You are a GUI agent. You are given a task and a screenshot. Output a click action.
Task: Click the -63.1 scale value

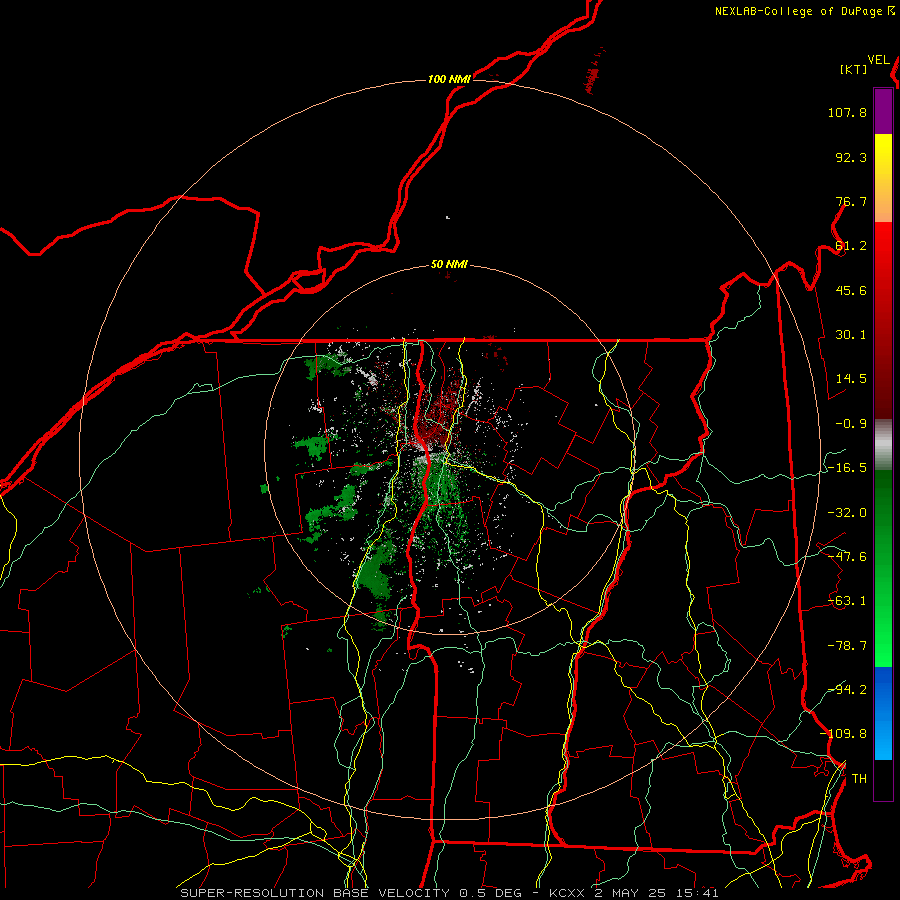847,601
